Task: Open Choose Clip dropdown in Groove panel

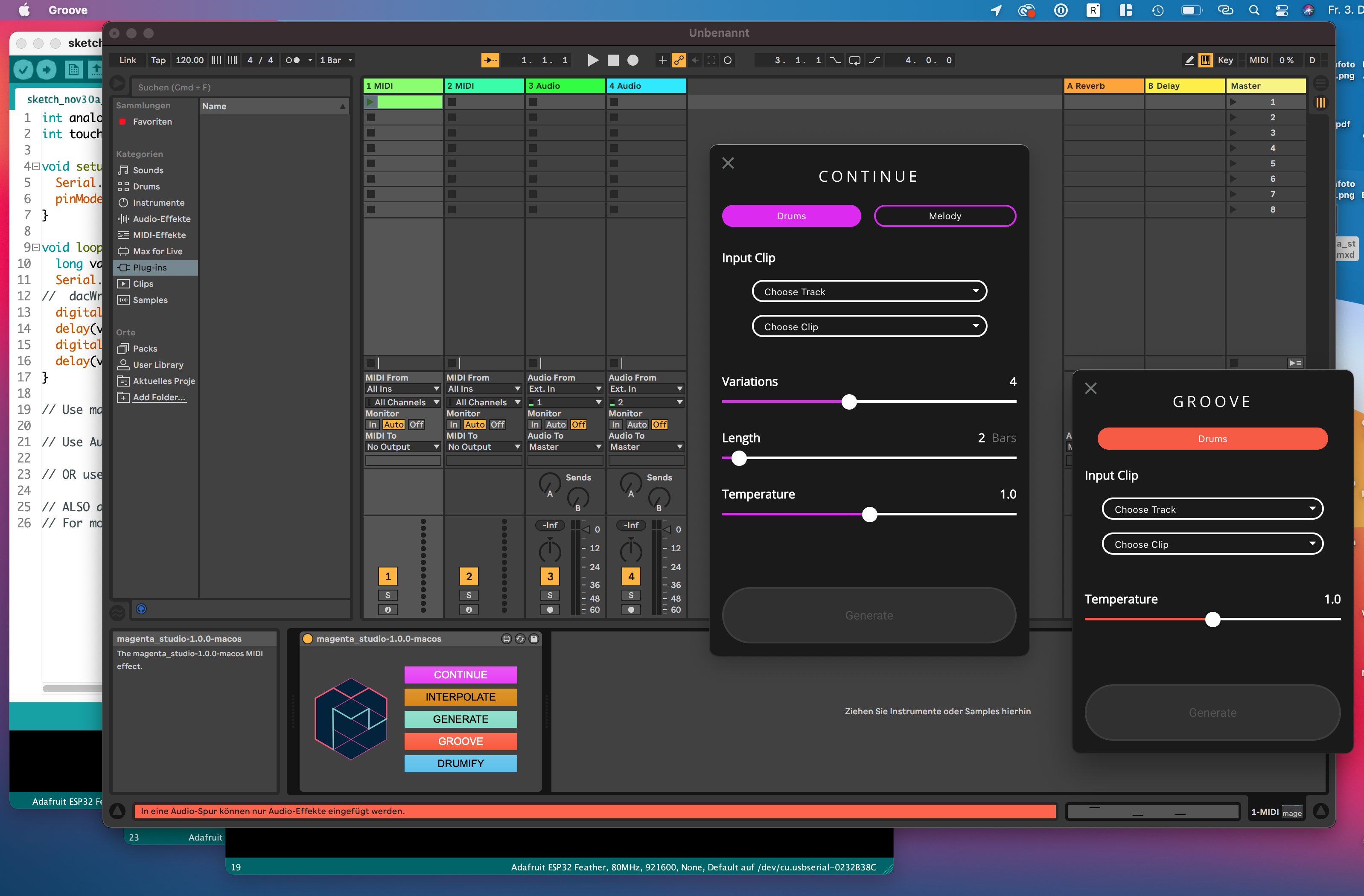Action: point(1212,544)
